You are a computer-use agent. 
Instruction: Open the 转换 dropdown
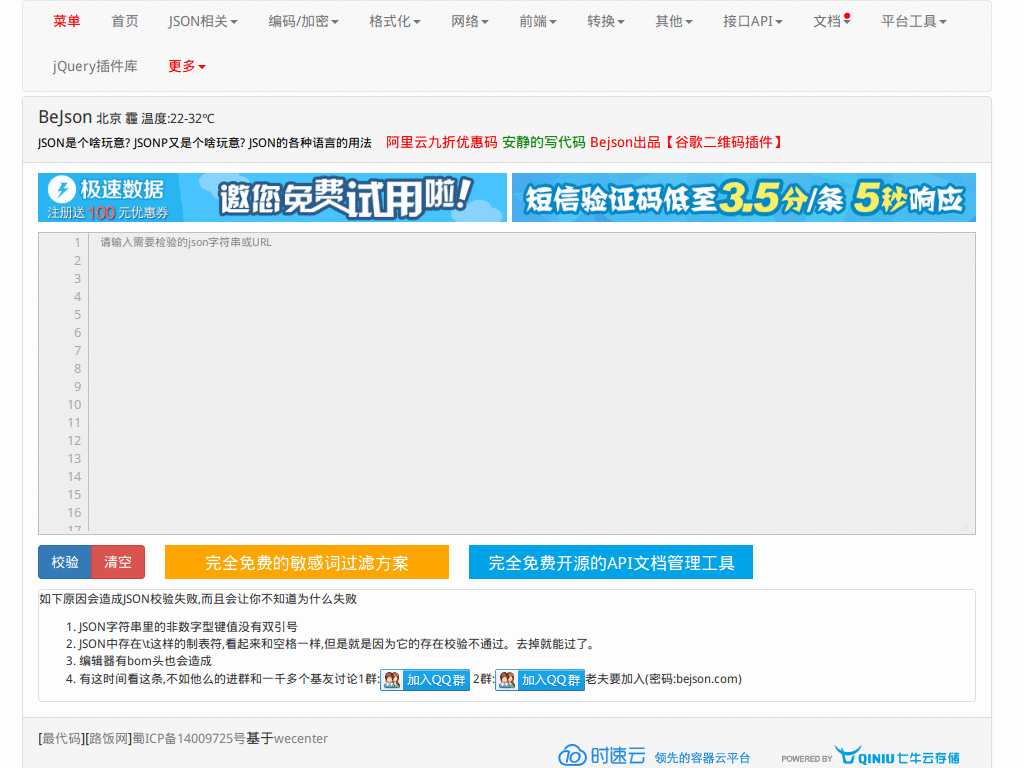tap(605, 22)
